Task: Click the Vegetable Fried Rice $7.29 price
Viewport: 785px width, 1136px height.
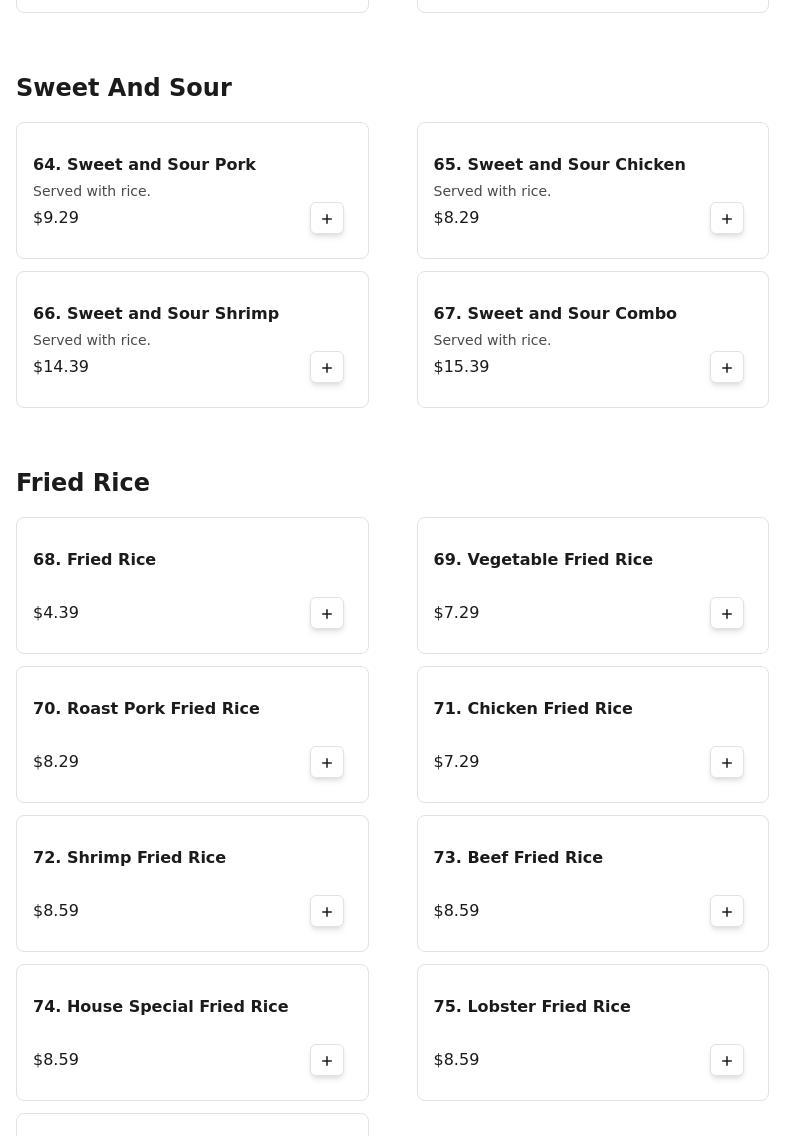Action: [456, 612]
